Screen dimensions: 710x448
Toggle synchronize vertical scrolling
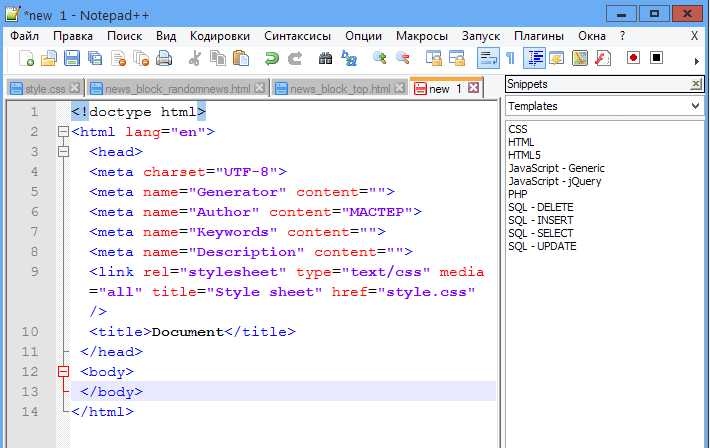click(434, 58)
